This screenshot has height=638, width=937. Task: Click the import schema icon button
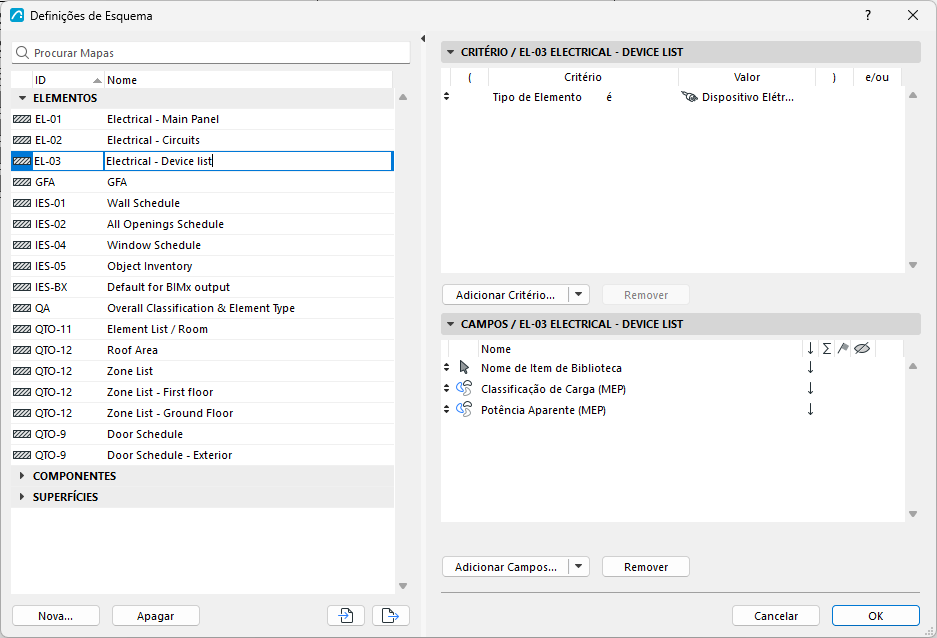coord(346,615)
